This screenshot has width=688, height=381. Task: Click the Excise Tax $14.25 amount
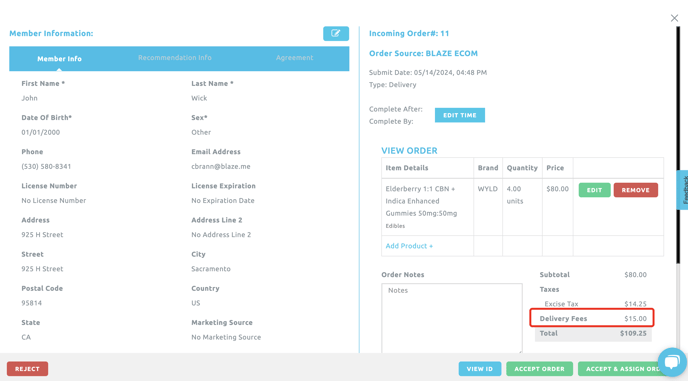coord(635,304)
